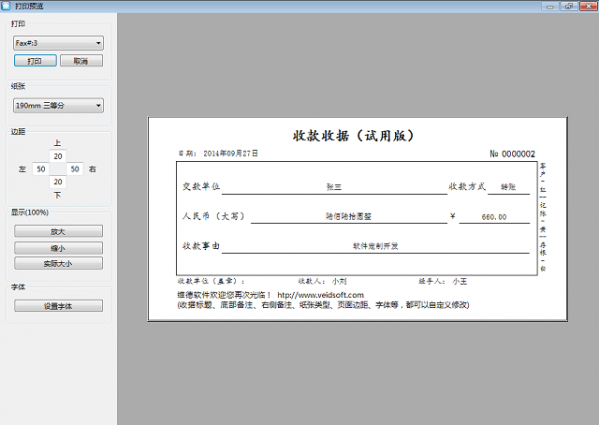Click the bottom margin field showing 20
Viewport: 599px width, 425px height.
58,182
